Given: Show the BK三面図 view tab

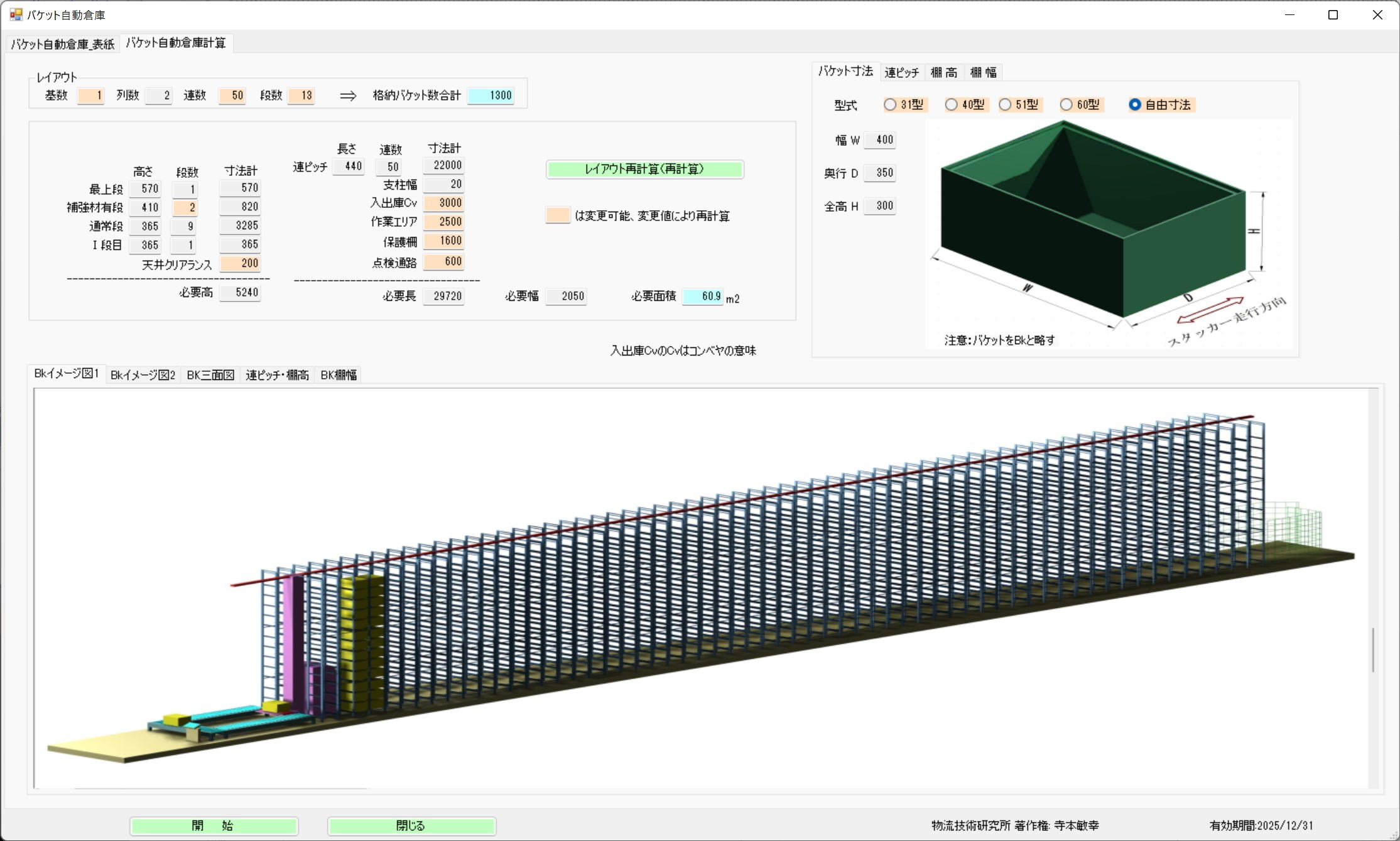Looking at the screenshot, I should tap(210, 375).
